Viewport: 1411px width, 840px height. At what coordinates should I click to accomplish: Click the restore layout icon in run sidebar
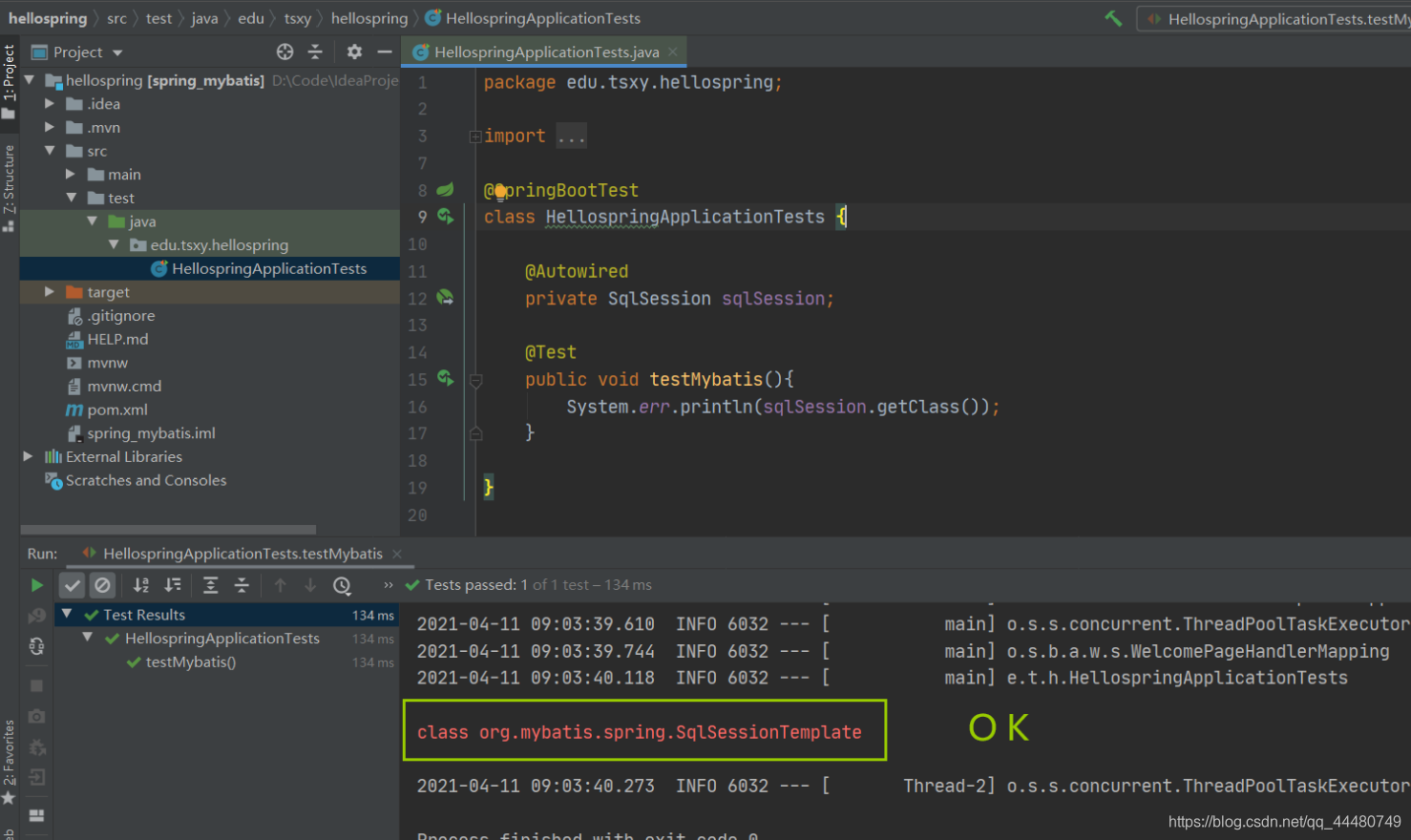click(36, 815)
